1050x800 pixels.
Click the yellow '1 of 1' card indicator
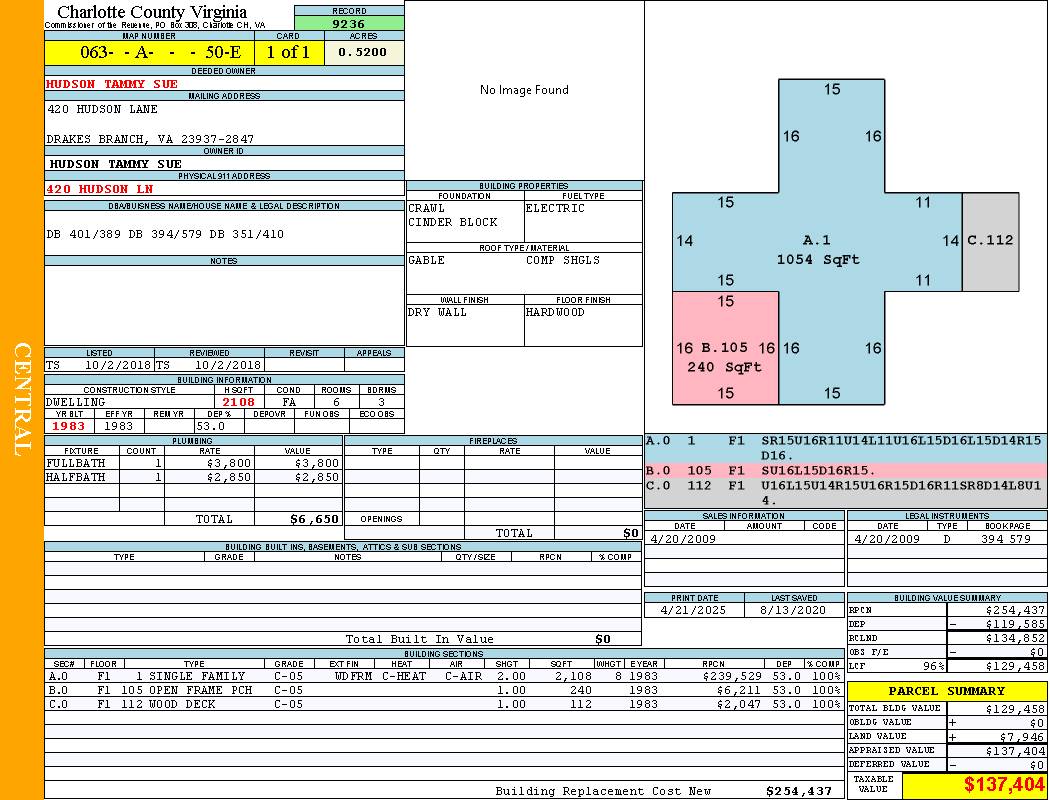[289, 53]
